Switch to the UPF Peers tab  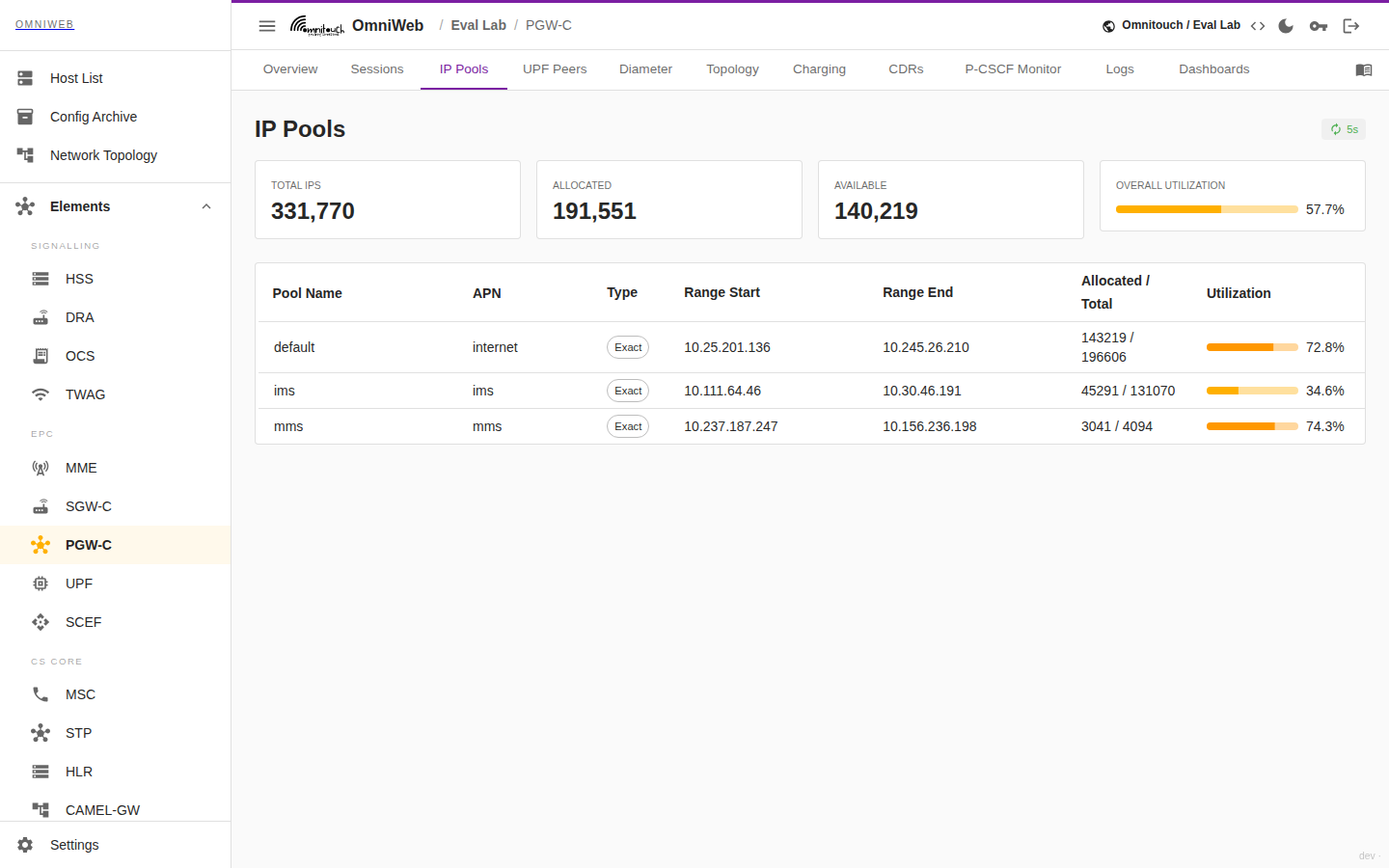555,69
